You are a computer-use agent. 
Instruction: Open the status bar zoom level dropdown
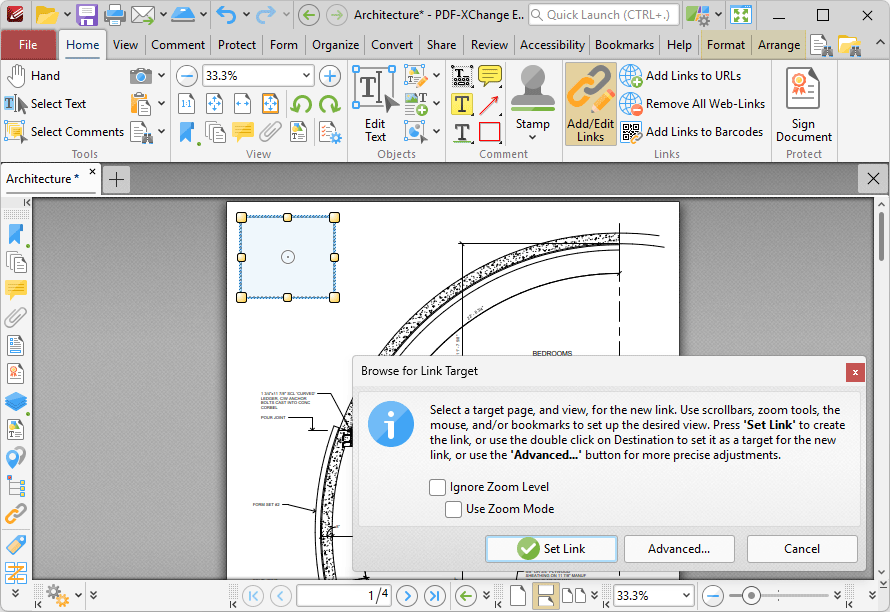pyautogui.click(x=686, y=596)
